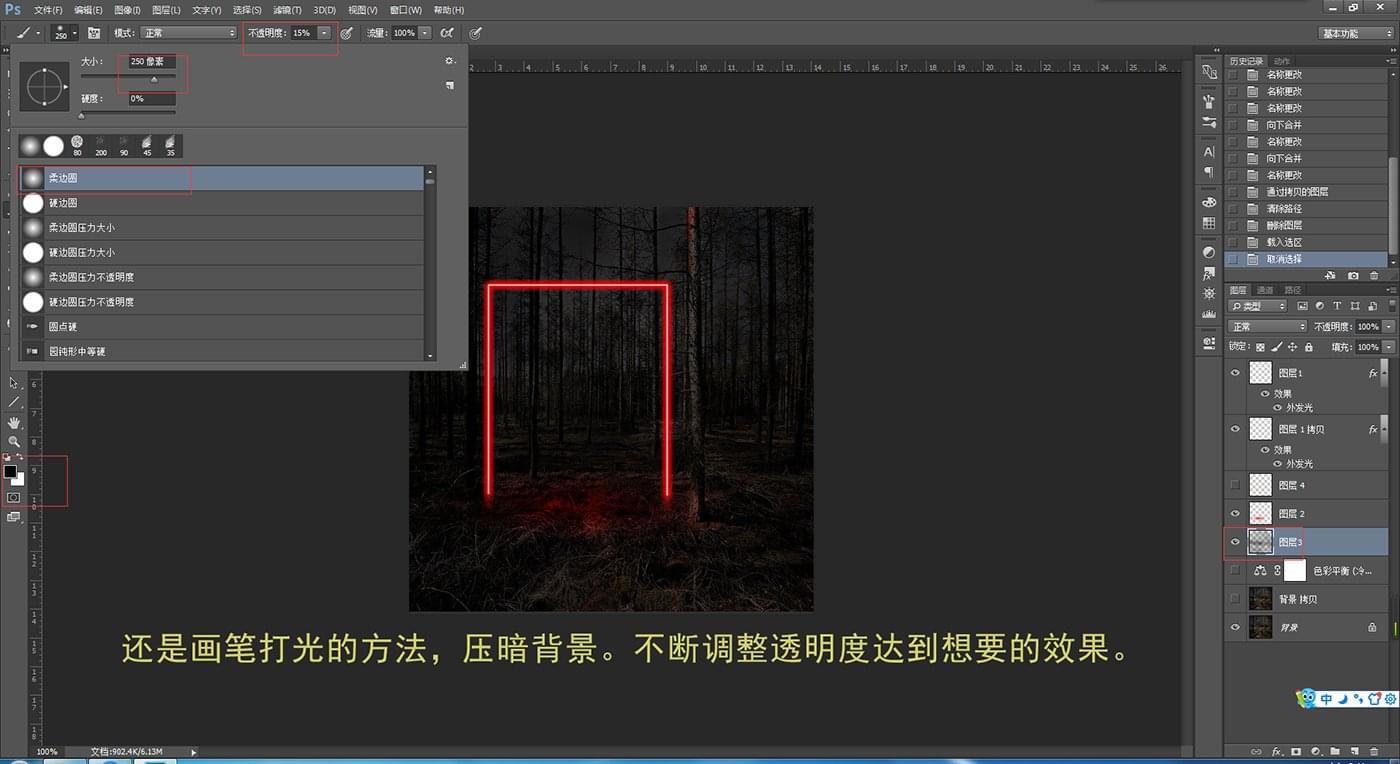Hide 图层 1 layer visibility
The image size is (1400, 764).
coord(1236,373)
